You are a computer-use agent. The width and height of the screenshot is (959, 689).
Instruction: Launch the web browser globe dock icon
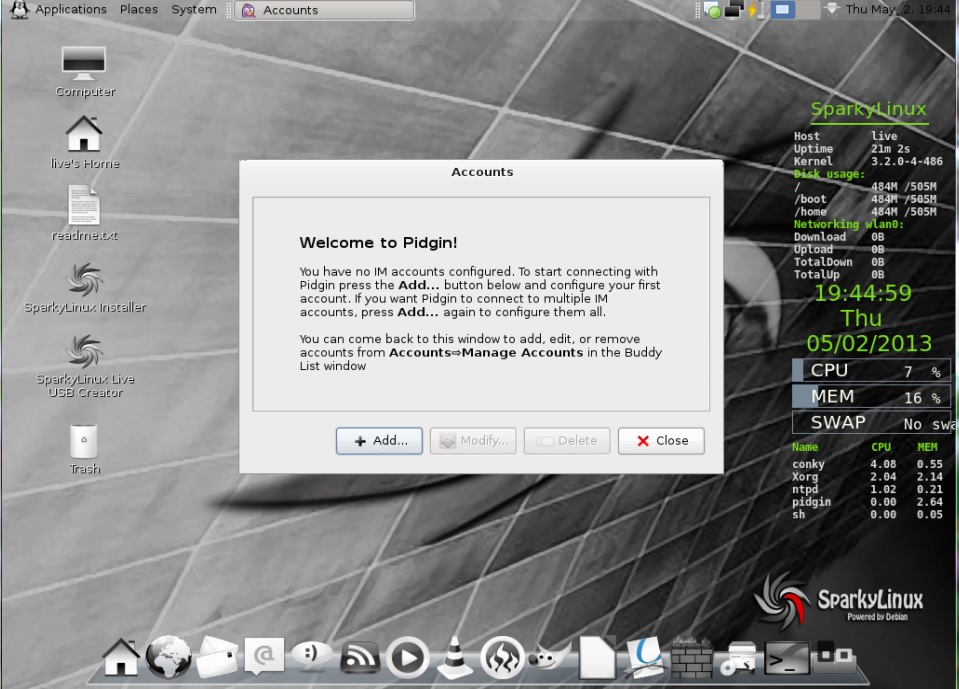pos(168,657)
